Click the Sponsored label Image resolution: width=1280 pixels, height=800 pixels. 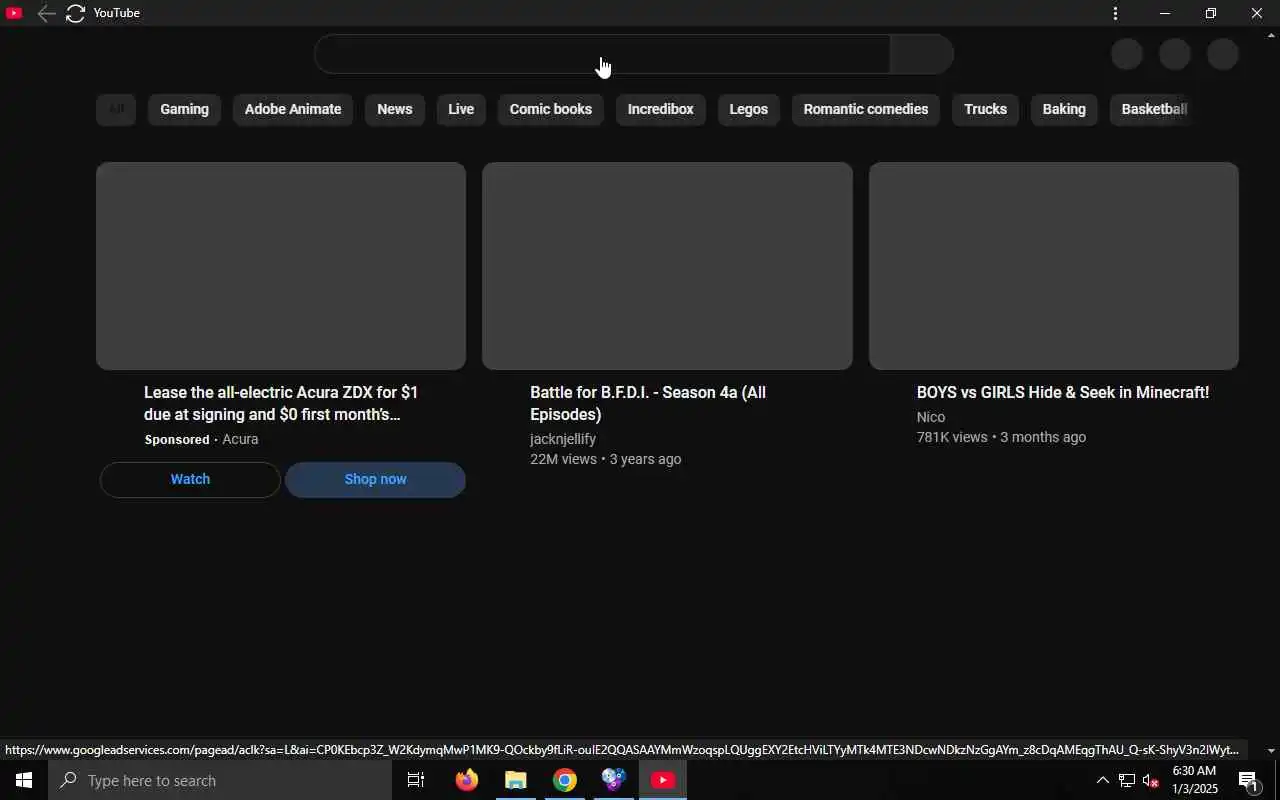pos(177,439)
